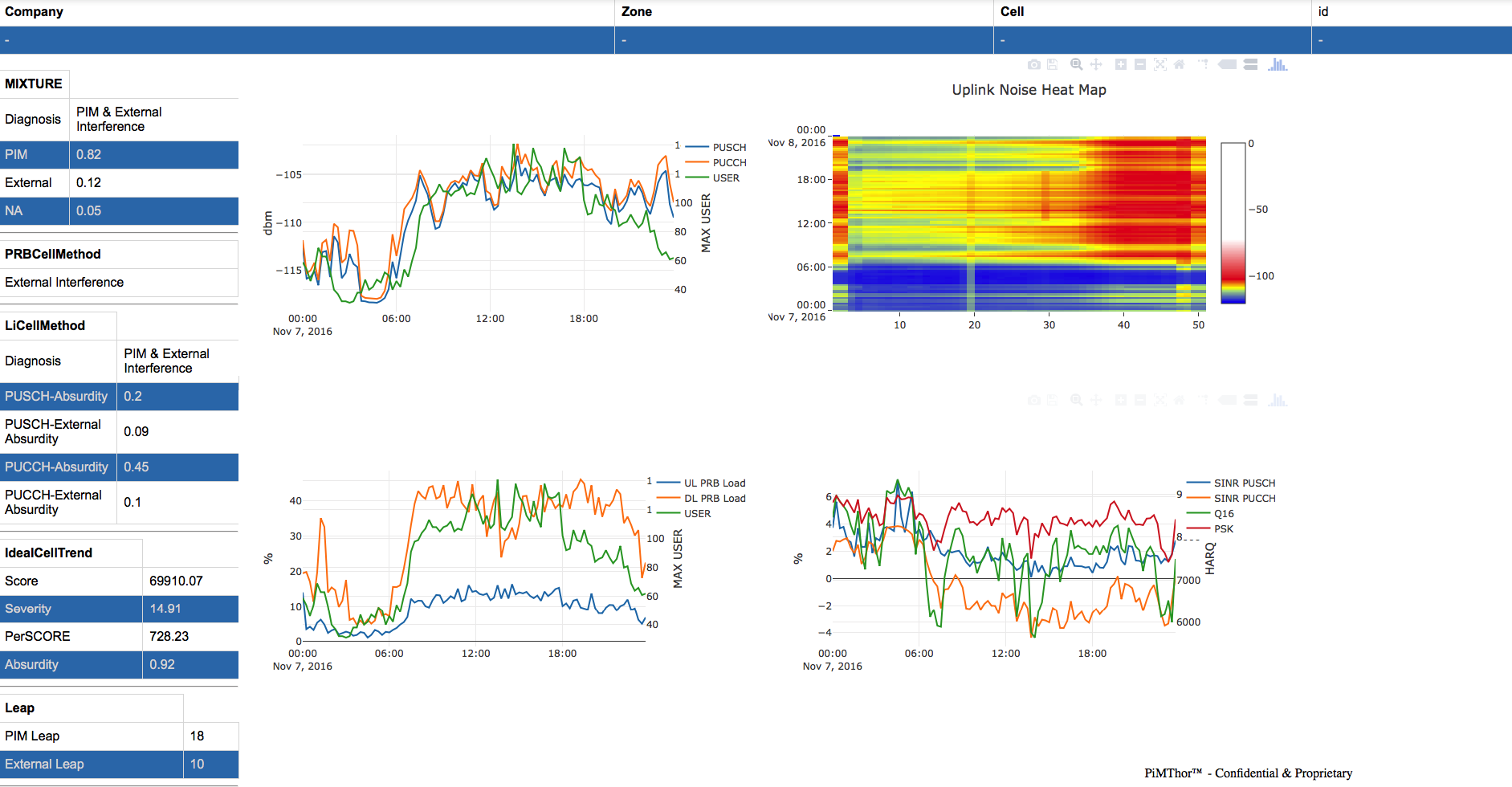This screenshot has width=1512, height=787.
Task: Click faded Plotly logo above SINR chart
Action: [1278, 400]
